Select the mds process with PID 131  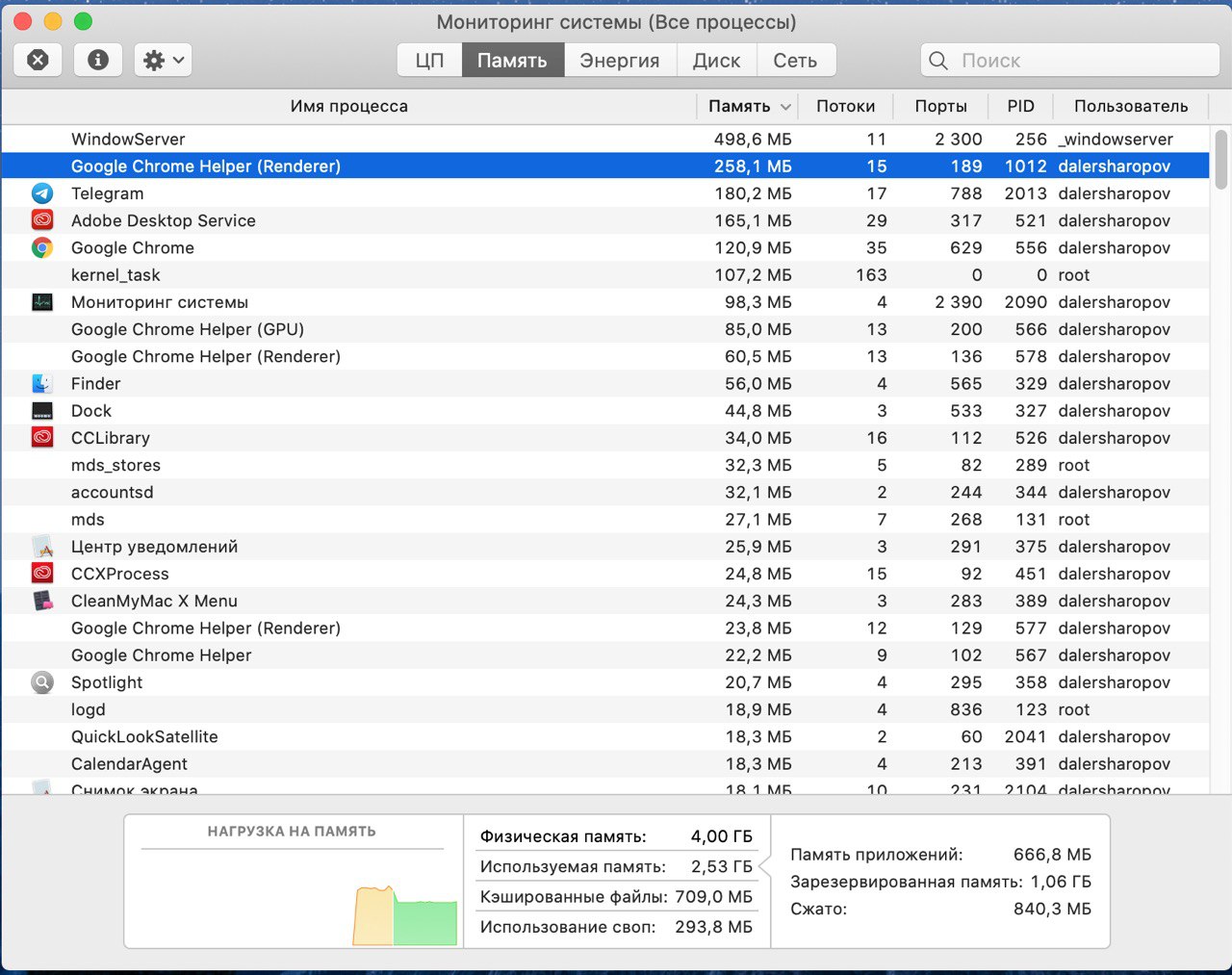[x=605, y=520]
